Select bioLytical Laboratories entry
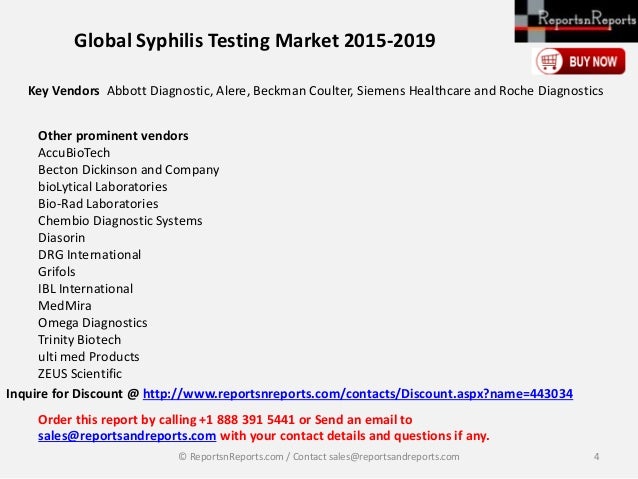 tap(103, 187)
